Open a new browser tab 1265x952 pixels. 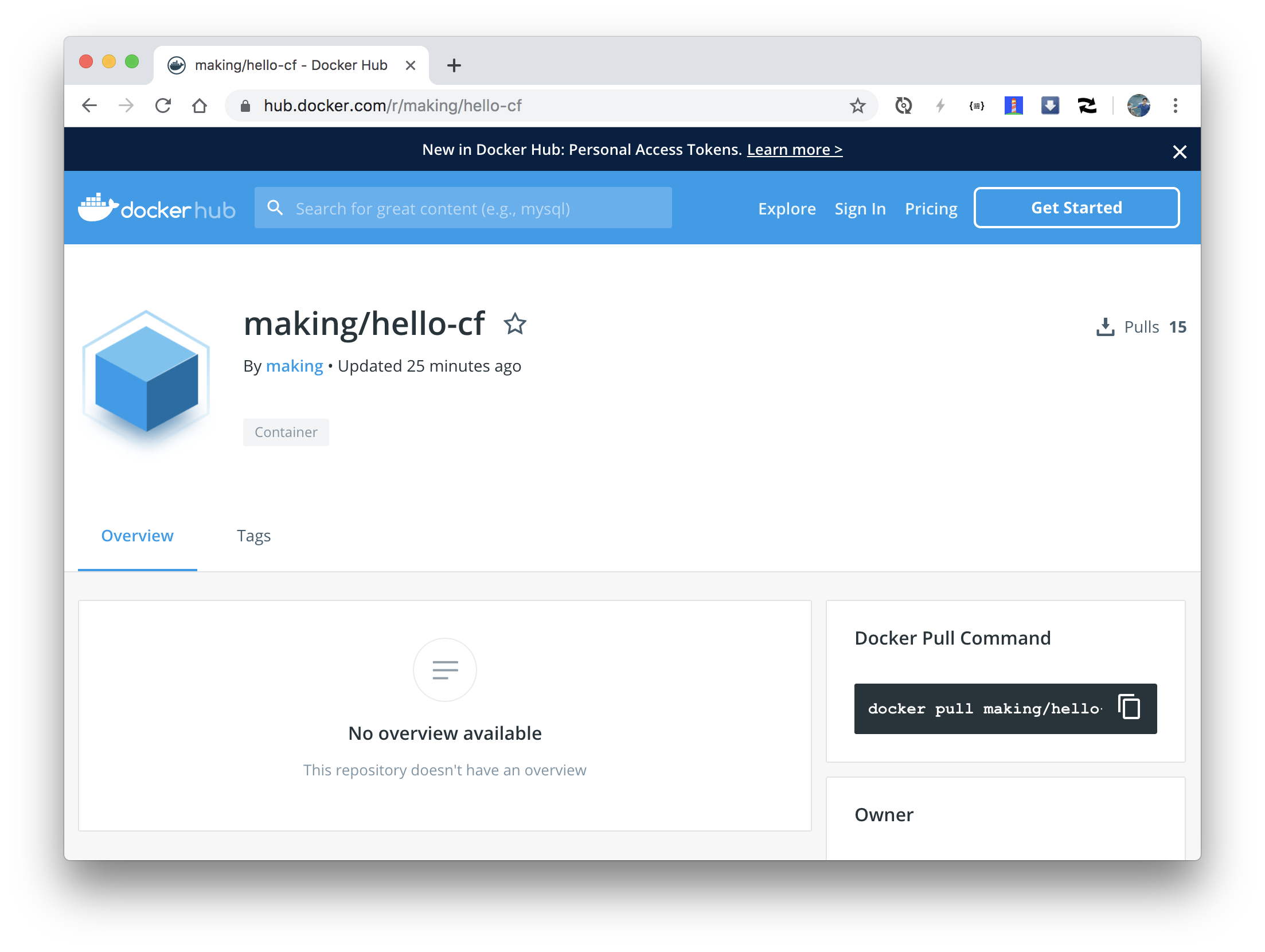click(x=454, y=65)
